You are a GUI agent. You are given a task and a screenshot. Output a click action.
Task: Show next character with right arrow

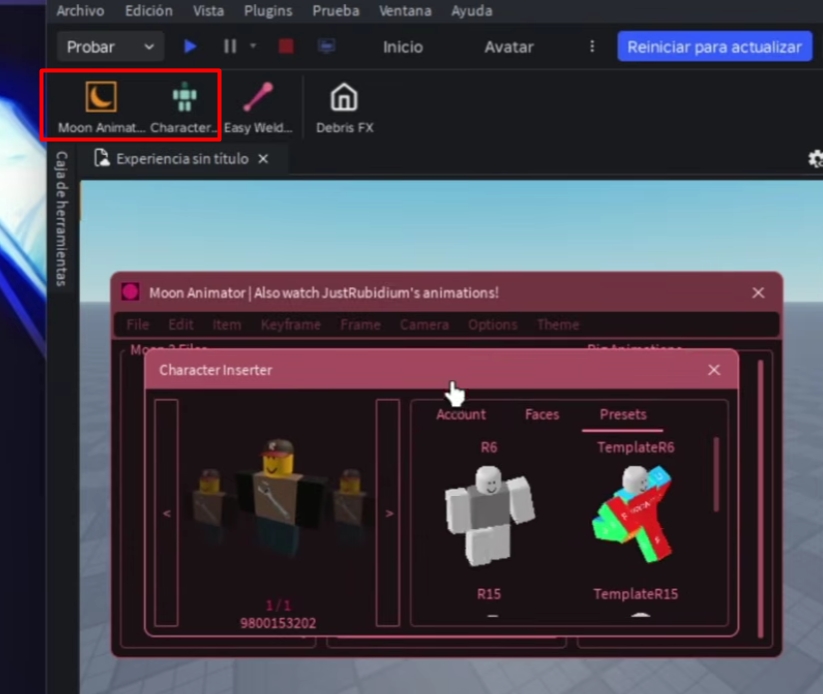click(x=388, y=513)
